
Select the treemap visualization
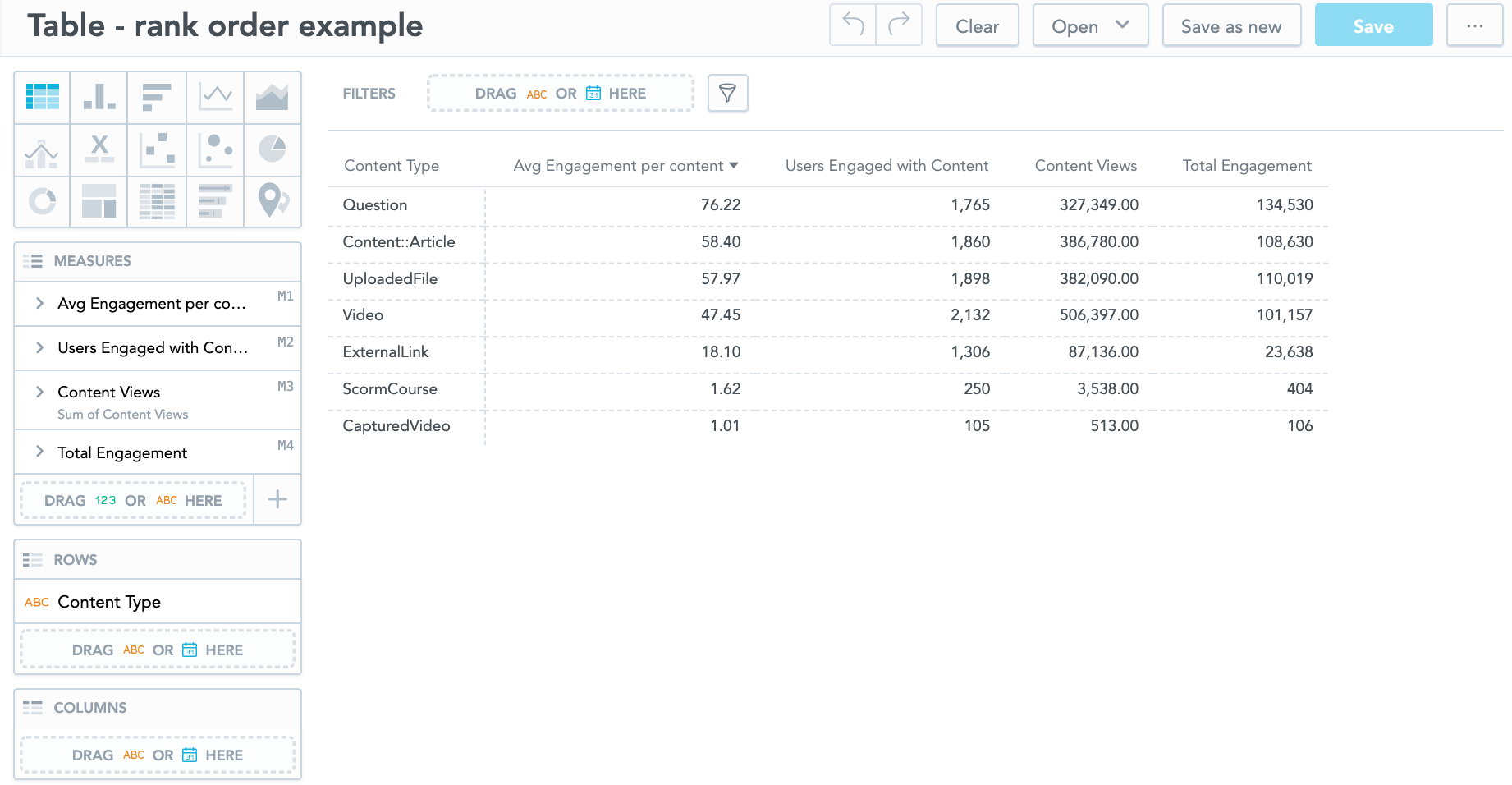tap(99, 201)
